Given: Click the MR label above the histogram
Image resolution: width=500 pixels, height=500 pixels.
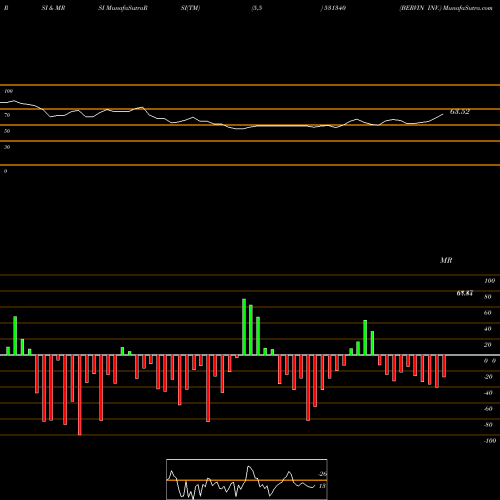Looking at the screenshot, I should pyautogui.click(x=446, y=260).
